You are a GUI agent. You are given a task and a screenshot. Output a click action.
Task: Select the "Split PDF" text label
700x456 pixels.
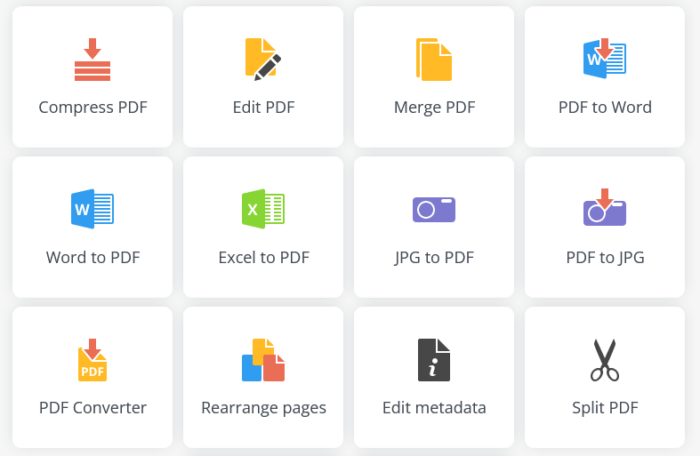(605, 408)
